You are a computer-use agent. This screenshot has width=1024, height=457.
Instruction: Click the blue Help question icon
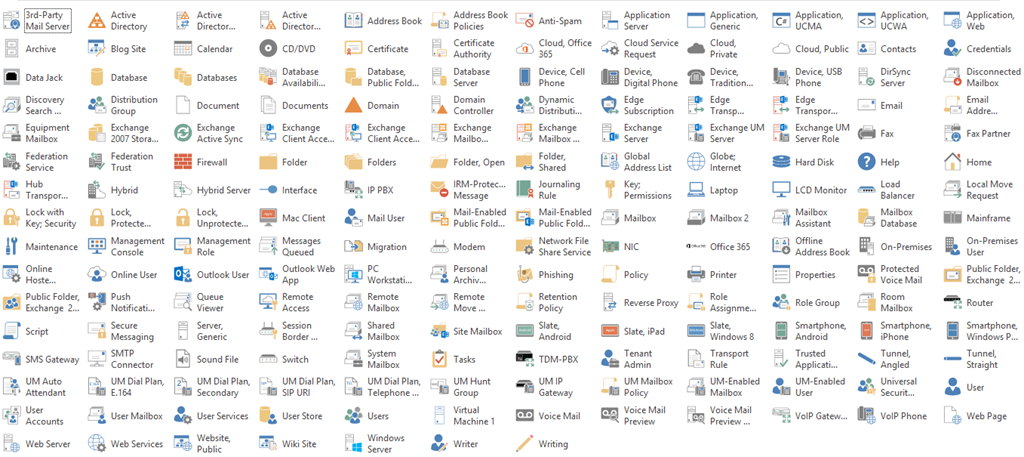[867, 162]
